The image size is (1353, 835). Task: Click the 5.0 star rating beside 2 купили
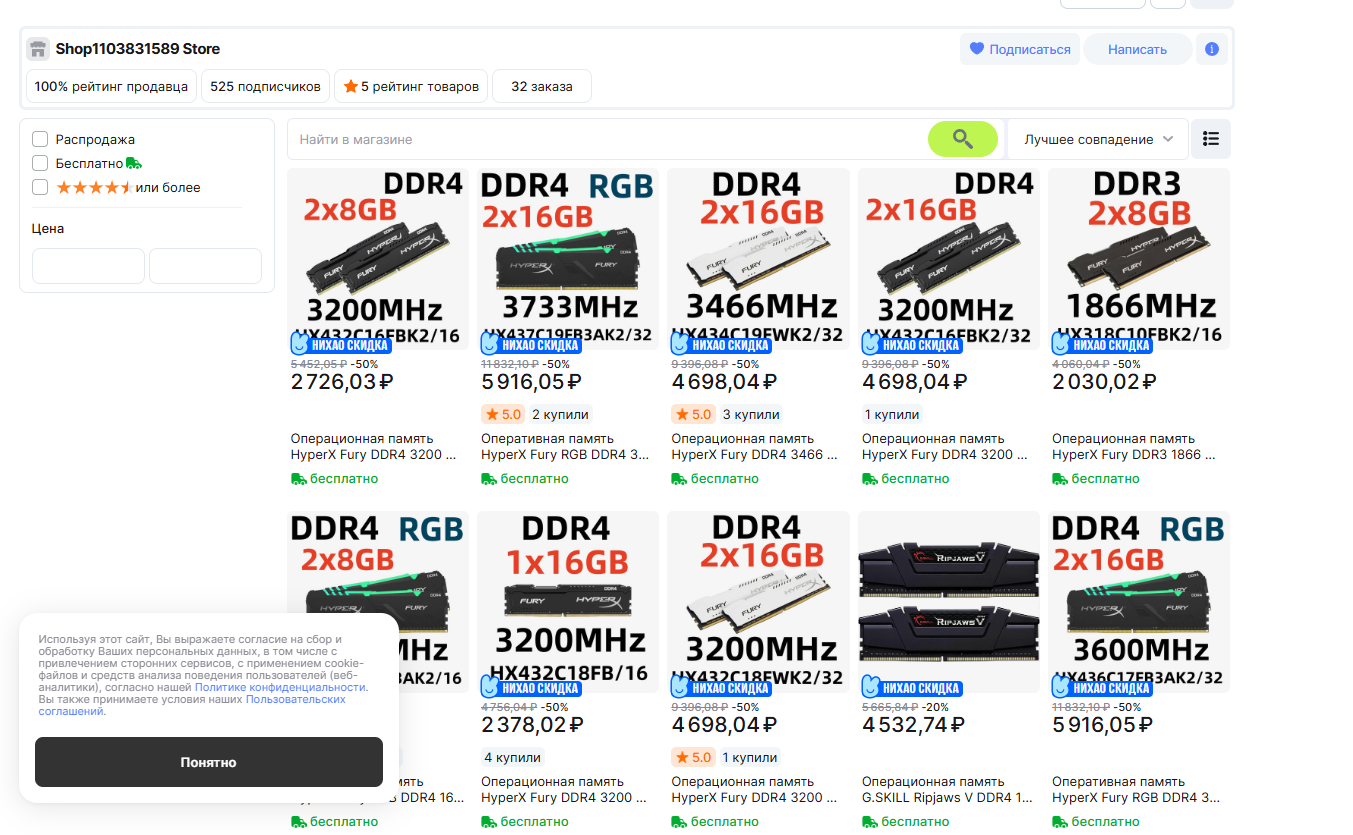tap(503, 414)
